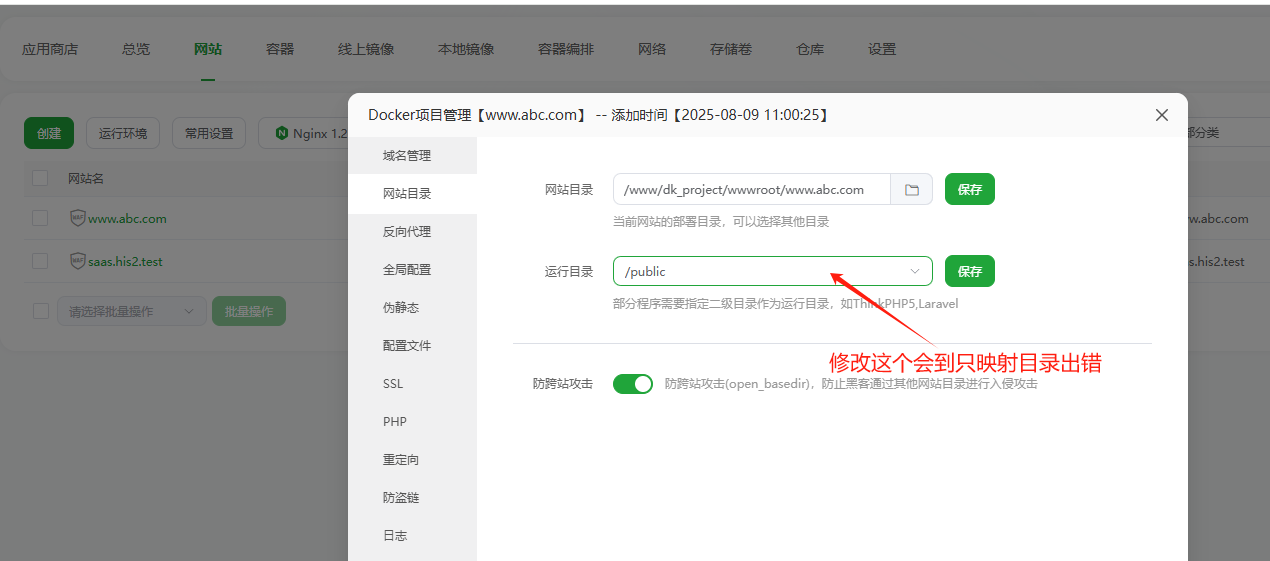This screenshot has width=1270, height=561.
Task: Click the WAF shield icon beside saas.his2.test
Action: point(77,261)
